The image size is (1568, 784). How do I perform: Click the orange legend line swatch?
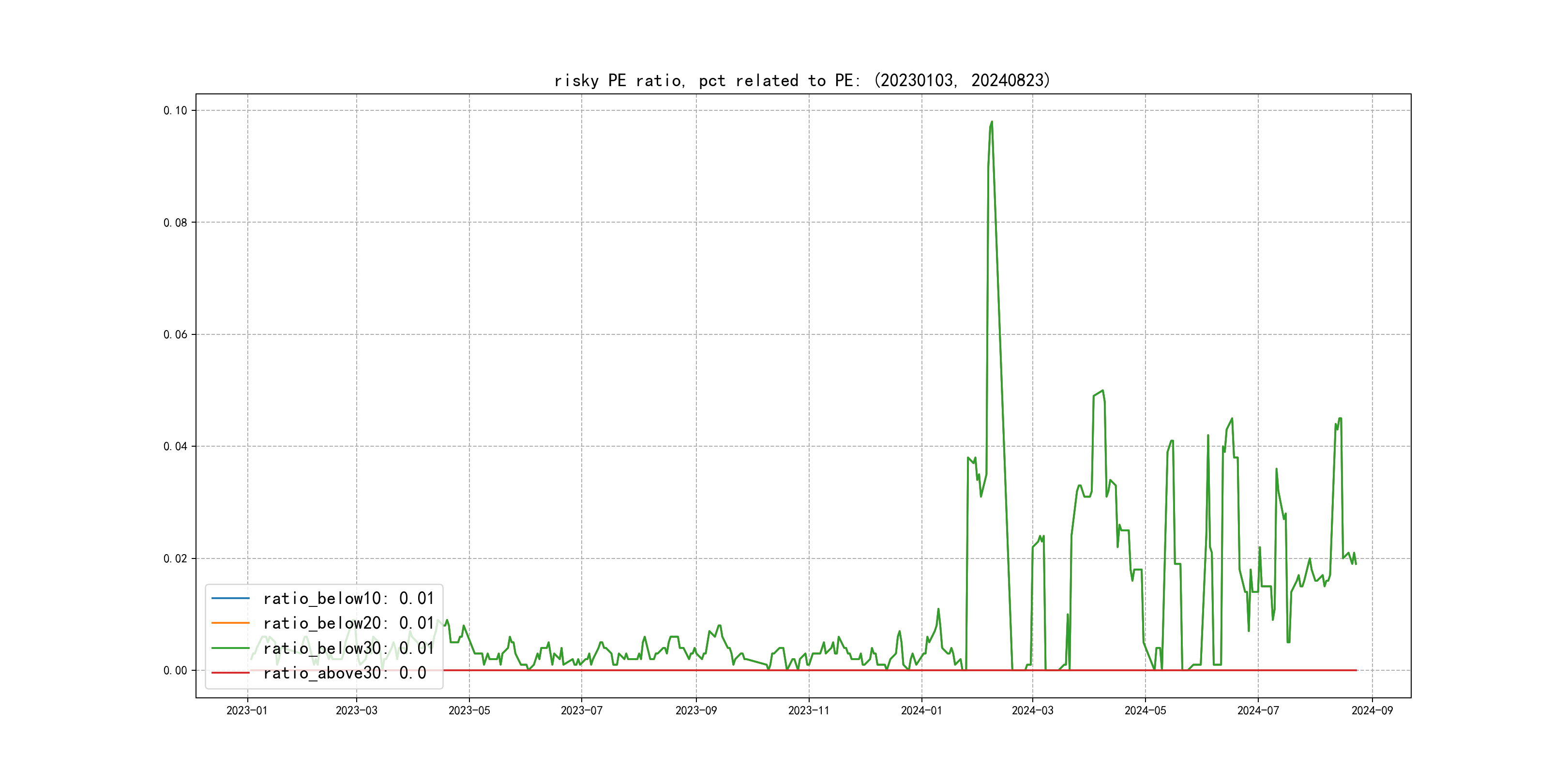pyautogui.click(x=230, y=623)
